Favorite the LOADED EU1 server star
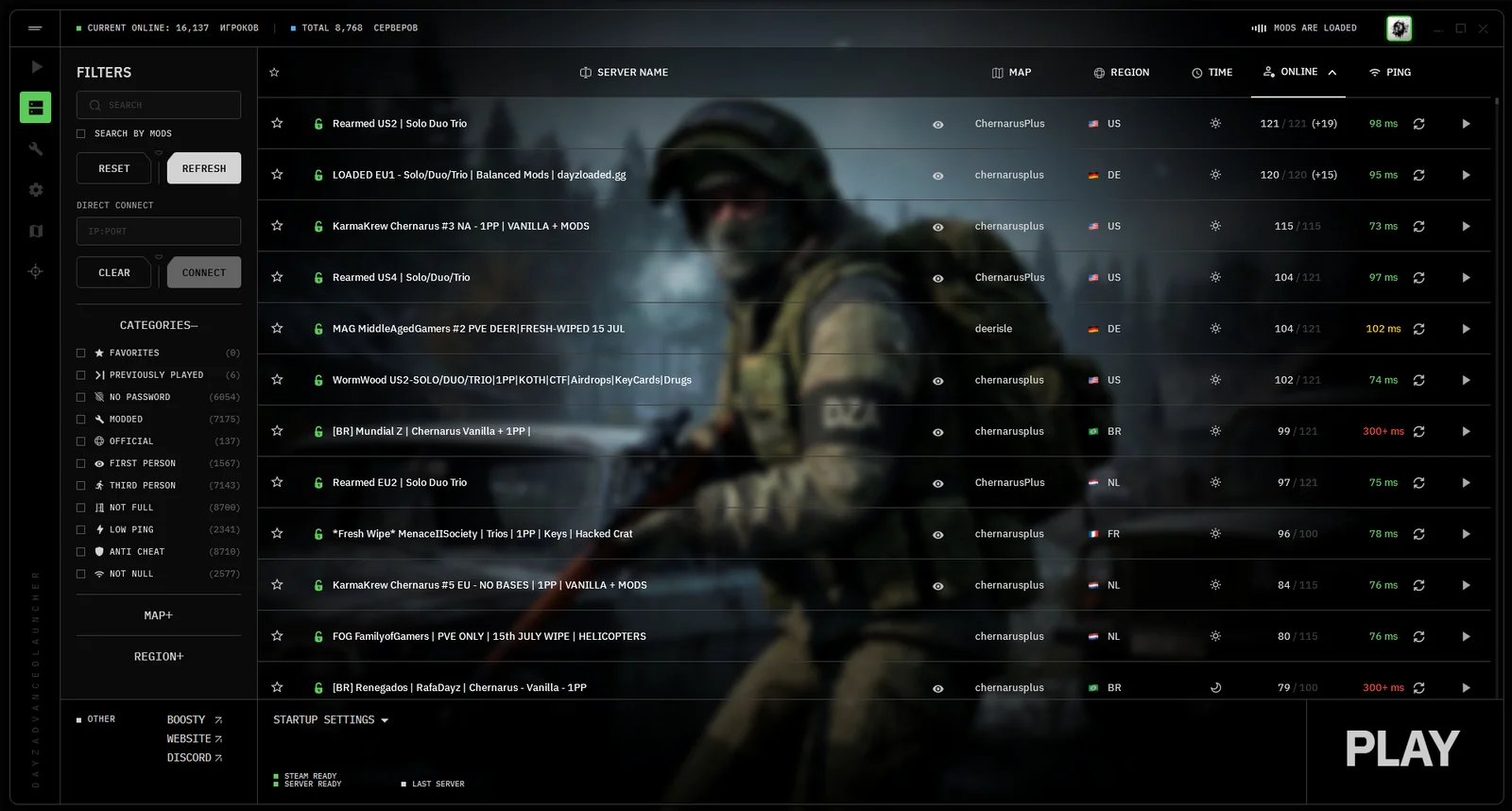Screen dimensions: 1512x811 (x=277, y=174)
